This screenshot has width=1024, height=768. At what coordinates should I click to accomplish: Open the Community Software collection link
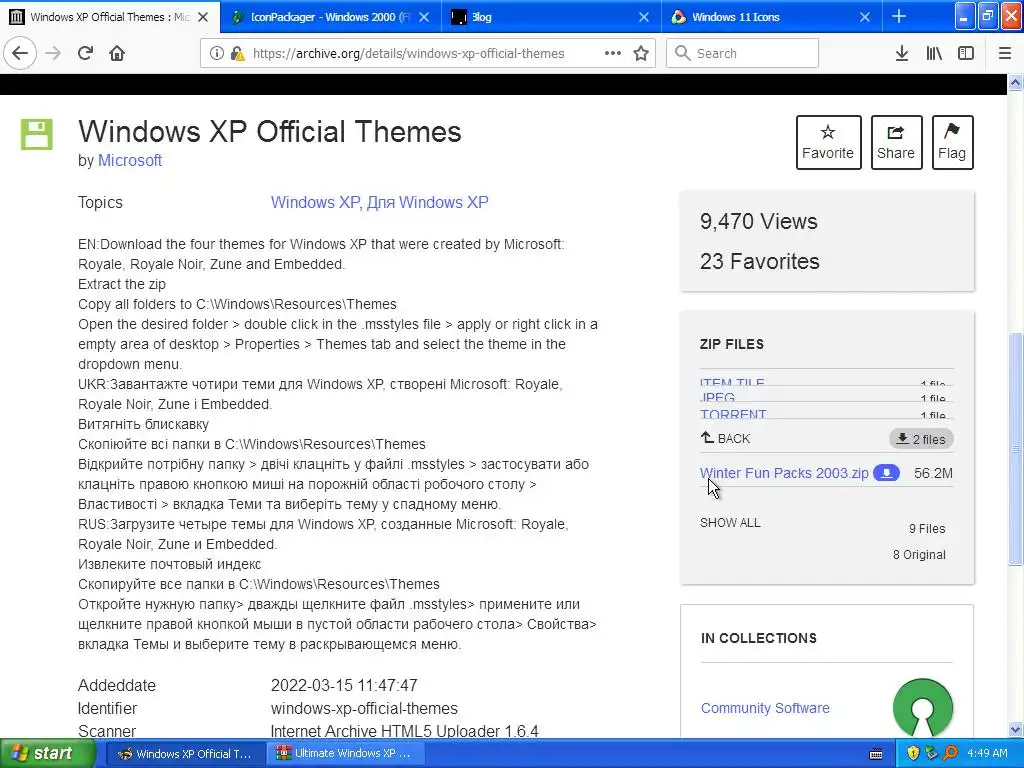pos(765,708)
